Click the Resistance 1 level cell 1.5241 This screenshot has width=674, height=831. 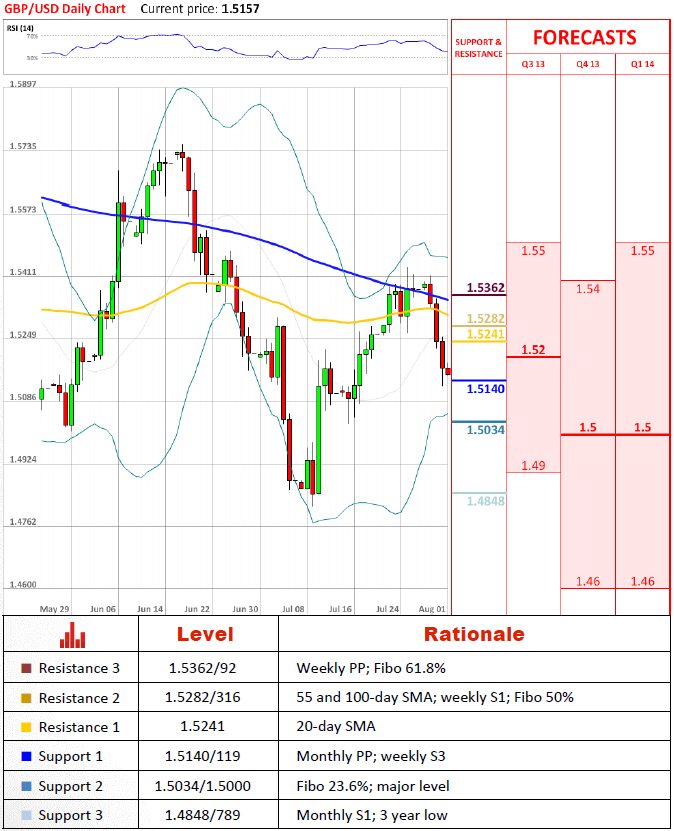[x=202, y=726]
